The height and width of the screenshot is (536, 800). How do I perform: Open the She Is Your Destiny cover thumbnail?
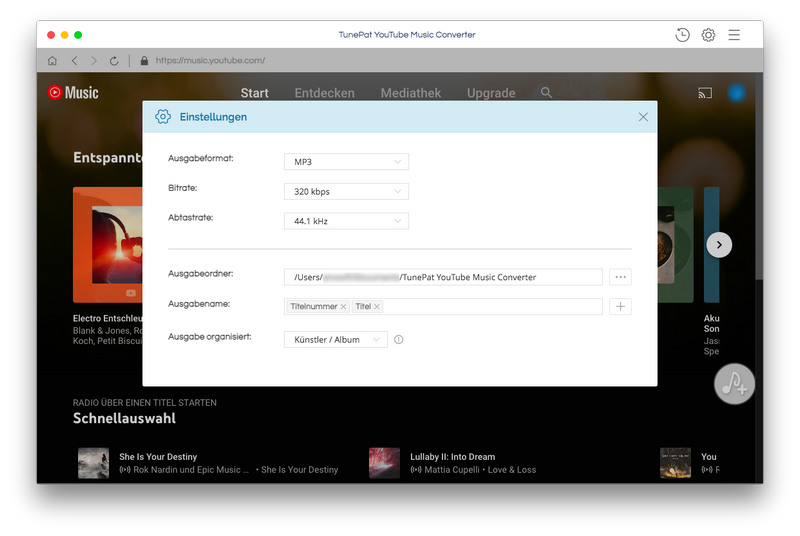coord(93,463)
